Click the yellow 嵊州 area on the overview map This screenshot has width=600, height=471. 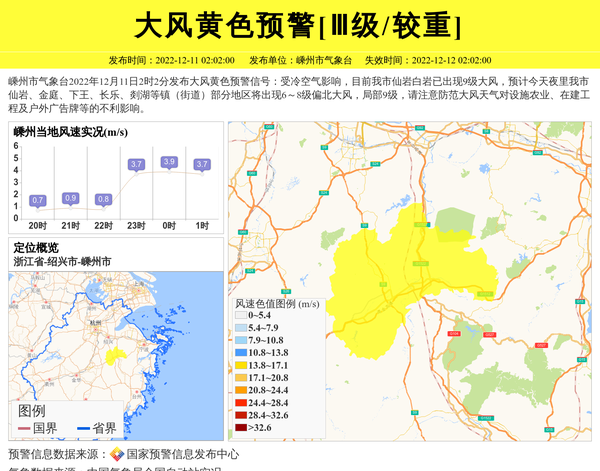pos(114,356)
